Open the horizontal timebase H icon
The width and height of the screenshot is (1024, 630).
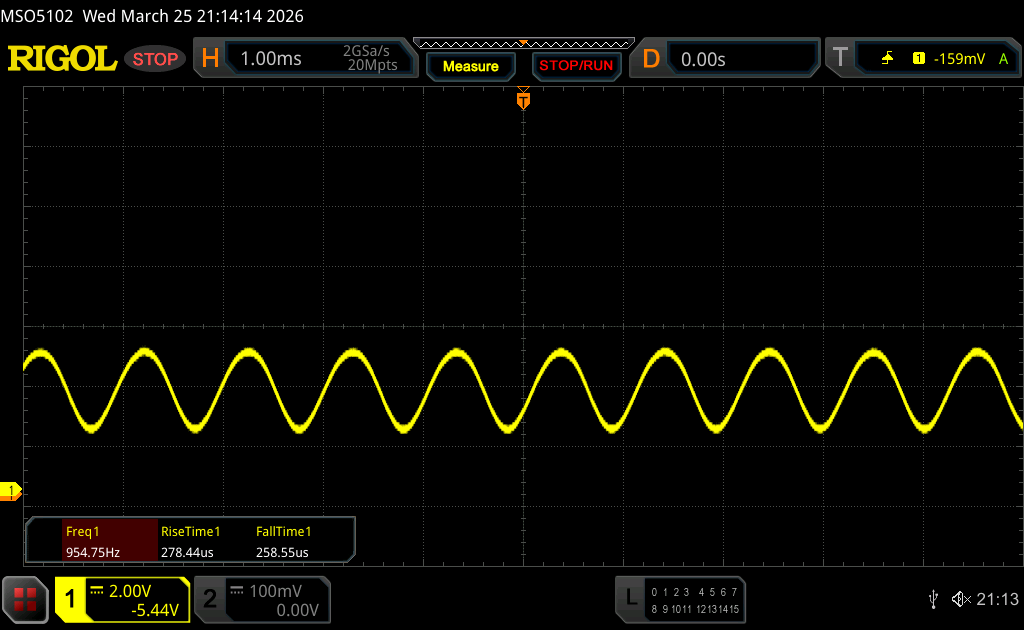(210, 59)
